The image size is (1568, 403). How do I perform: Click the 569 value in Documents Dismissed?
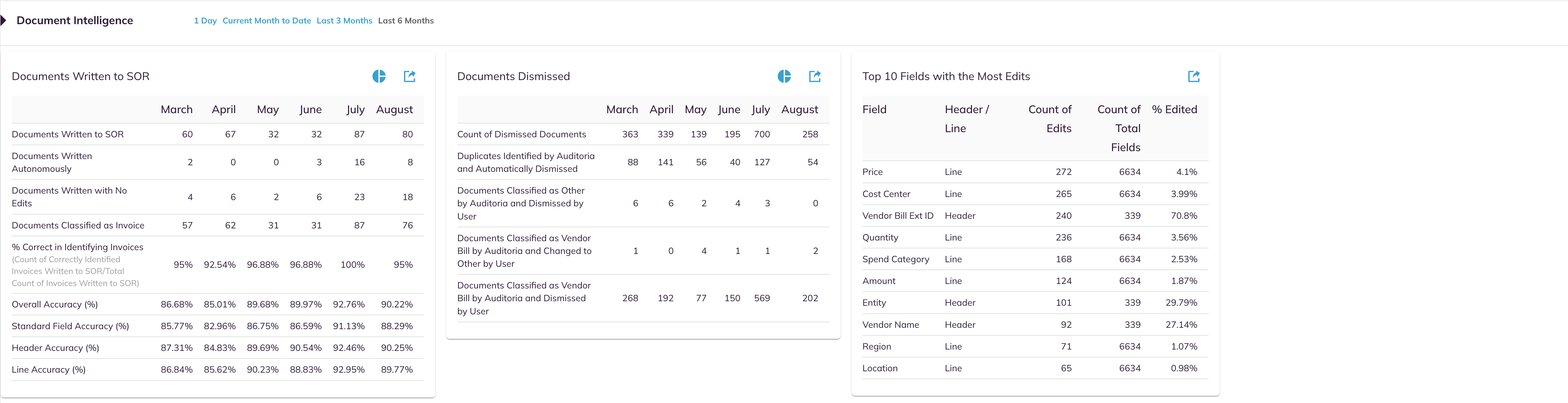point(762,298)
